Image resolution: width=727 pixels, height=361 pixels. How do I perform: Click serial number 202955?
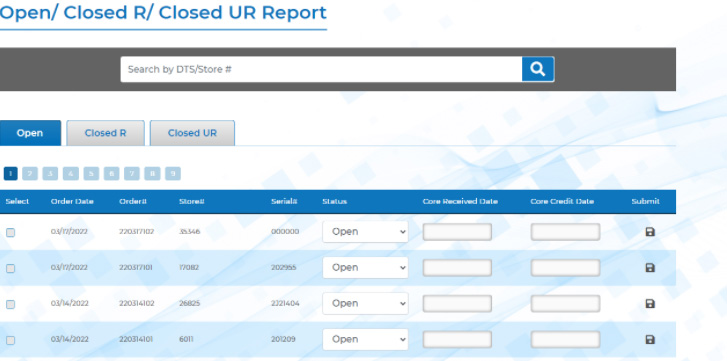click(283, 267)
